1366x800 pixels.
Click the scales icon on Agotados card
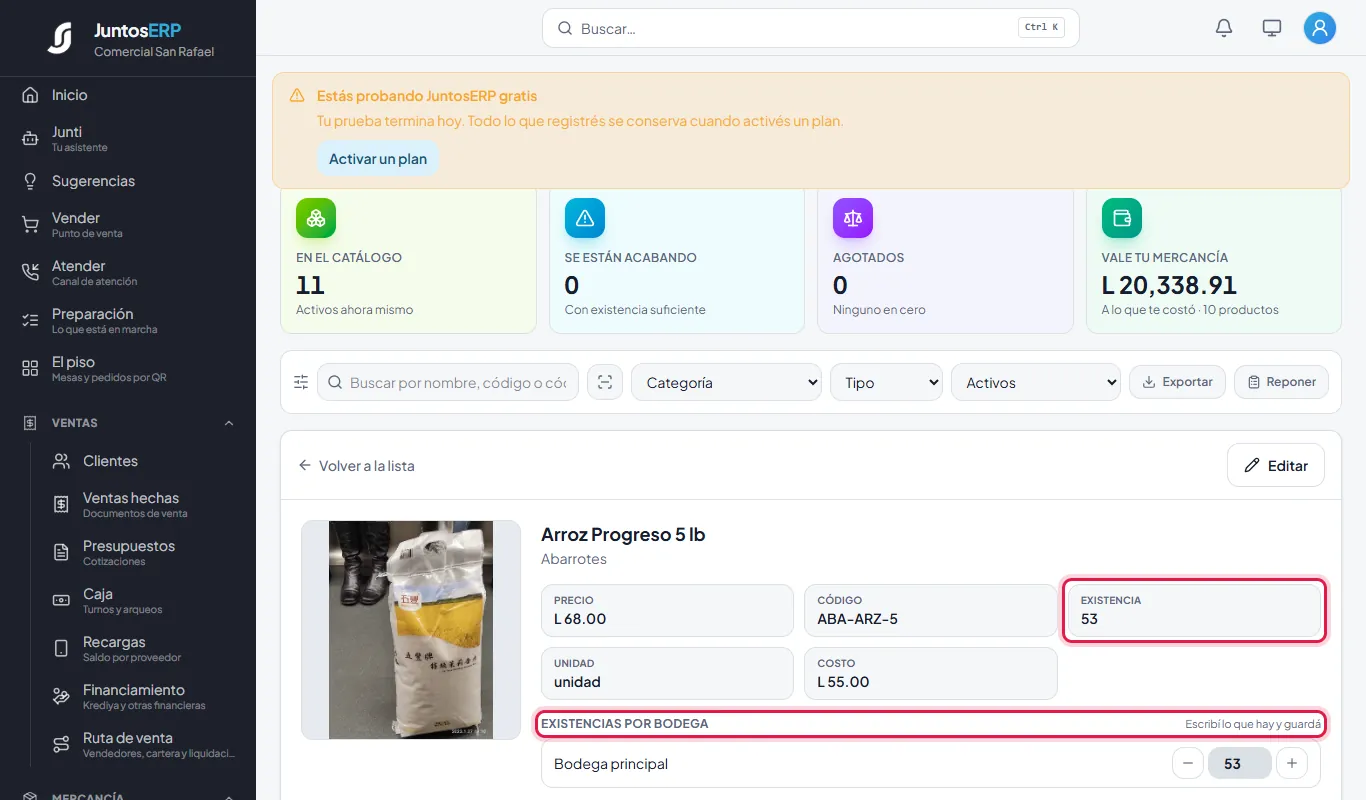pyautogui.click(x=853, y=218)
